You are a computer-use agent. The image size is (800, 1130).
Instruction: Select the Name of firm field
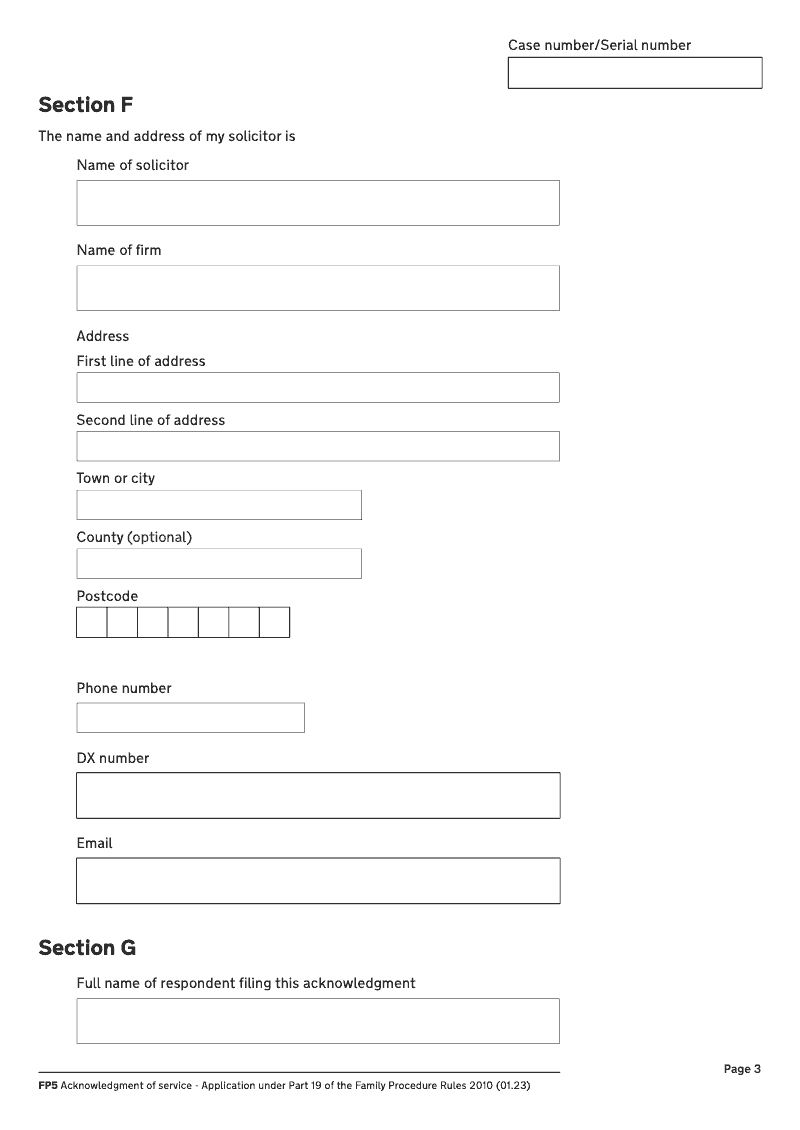318,288
